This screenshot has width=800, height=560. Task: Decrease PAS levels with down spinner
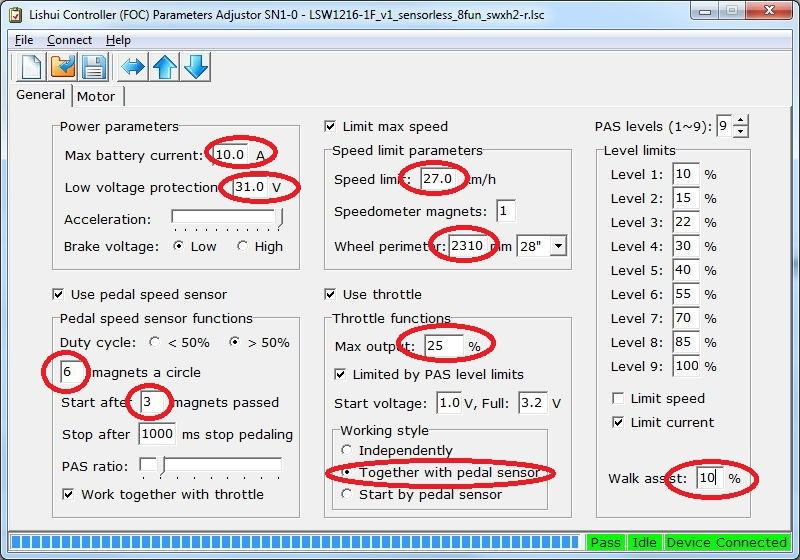tap(741, 132)
